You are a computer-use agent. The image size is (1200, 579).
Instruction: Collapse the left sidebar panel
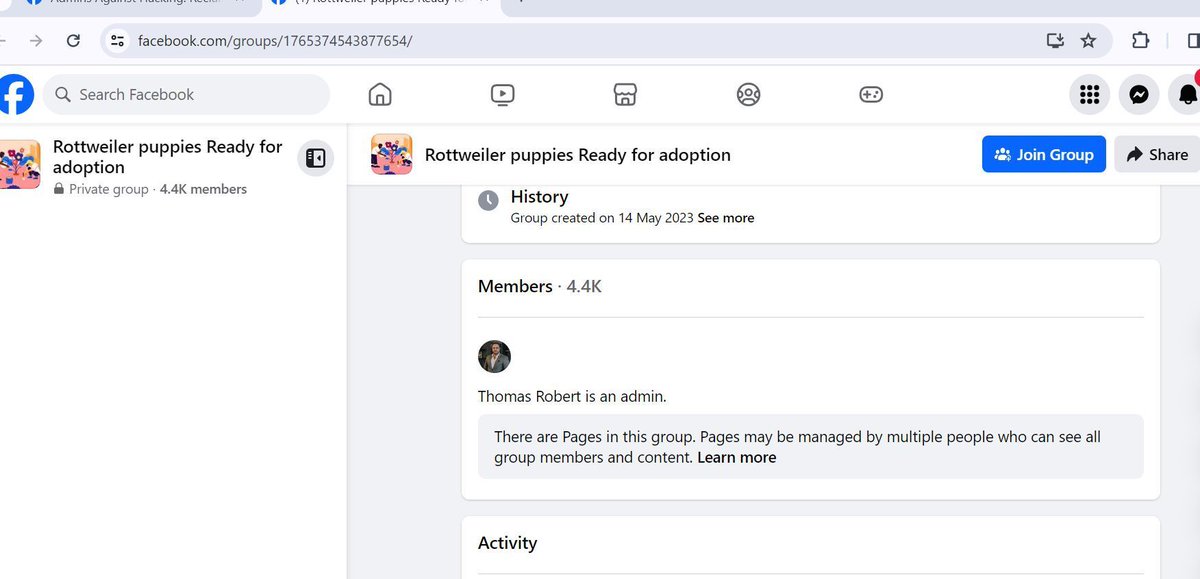coord(315,157)
